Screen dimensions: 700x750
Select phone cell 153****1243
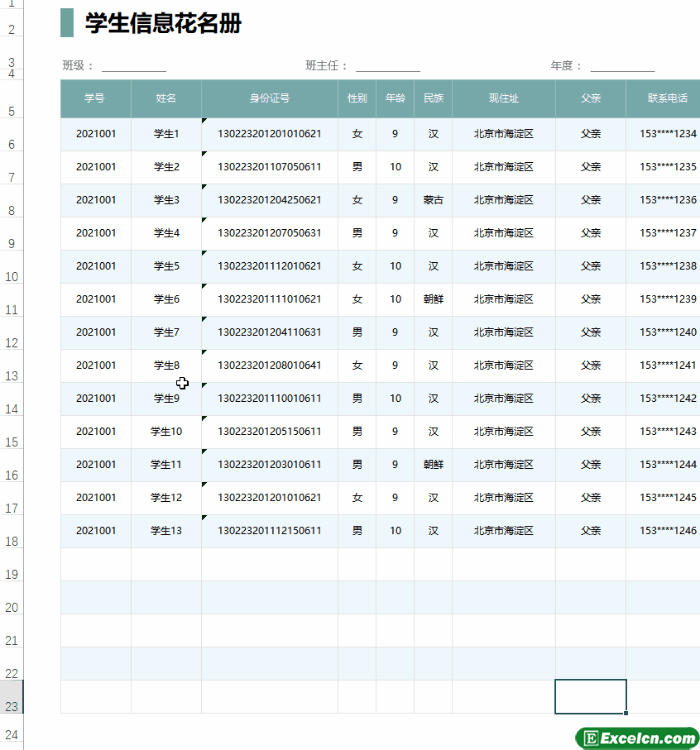663,431
